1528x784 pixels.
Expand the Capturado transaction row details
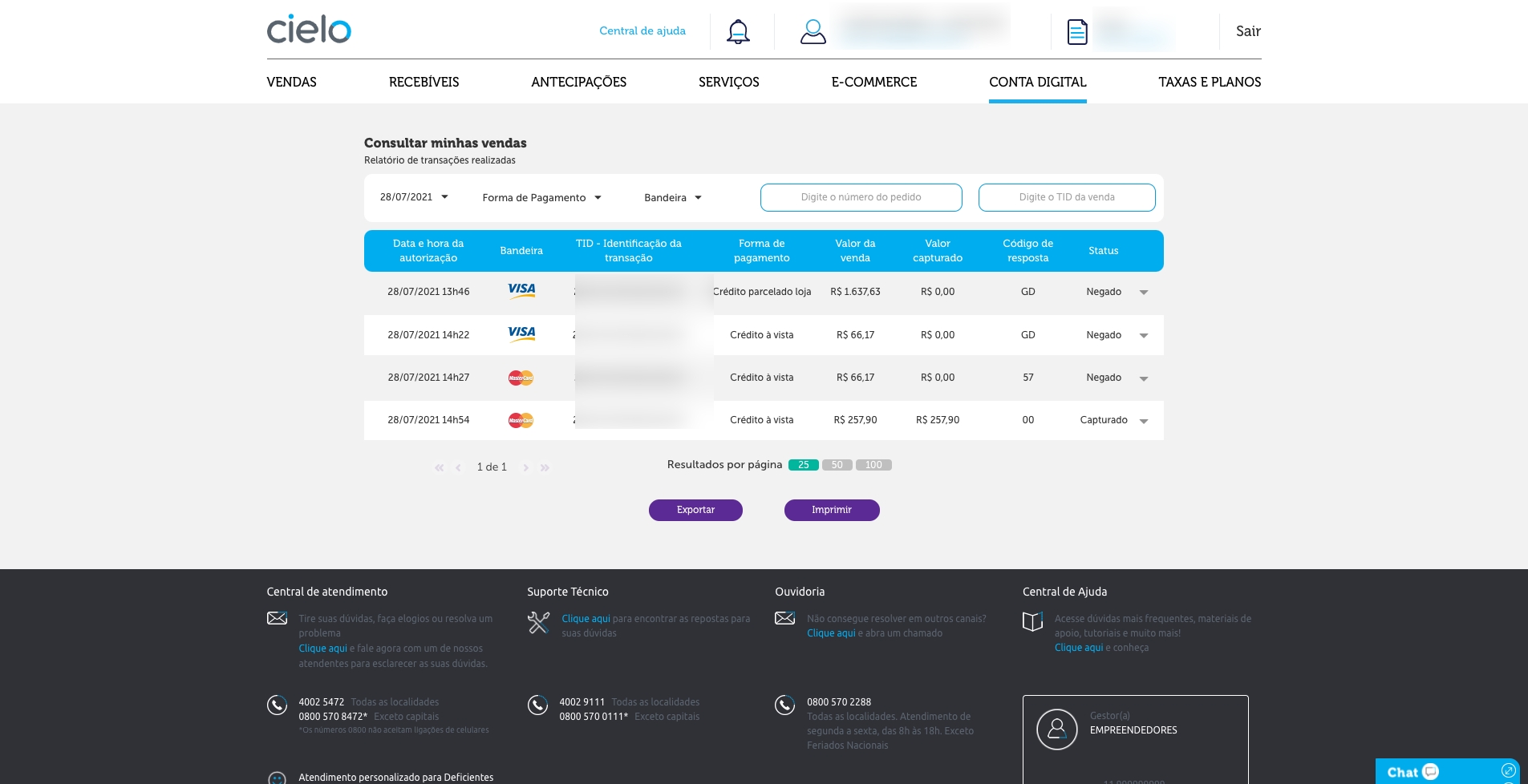[x=1144, y=421]
